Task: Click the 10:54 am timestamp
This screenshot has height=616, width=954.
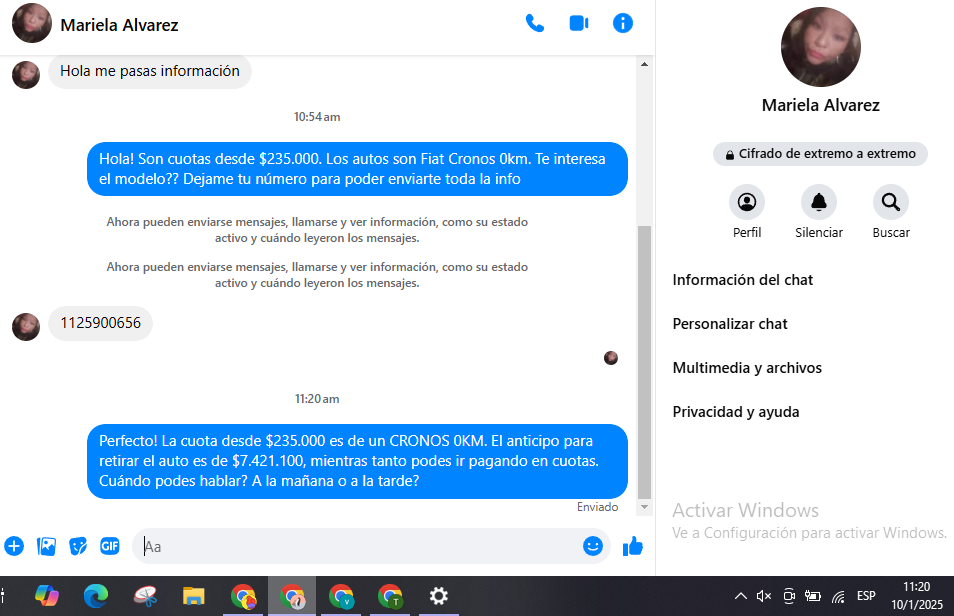Action: point(317,117)
